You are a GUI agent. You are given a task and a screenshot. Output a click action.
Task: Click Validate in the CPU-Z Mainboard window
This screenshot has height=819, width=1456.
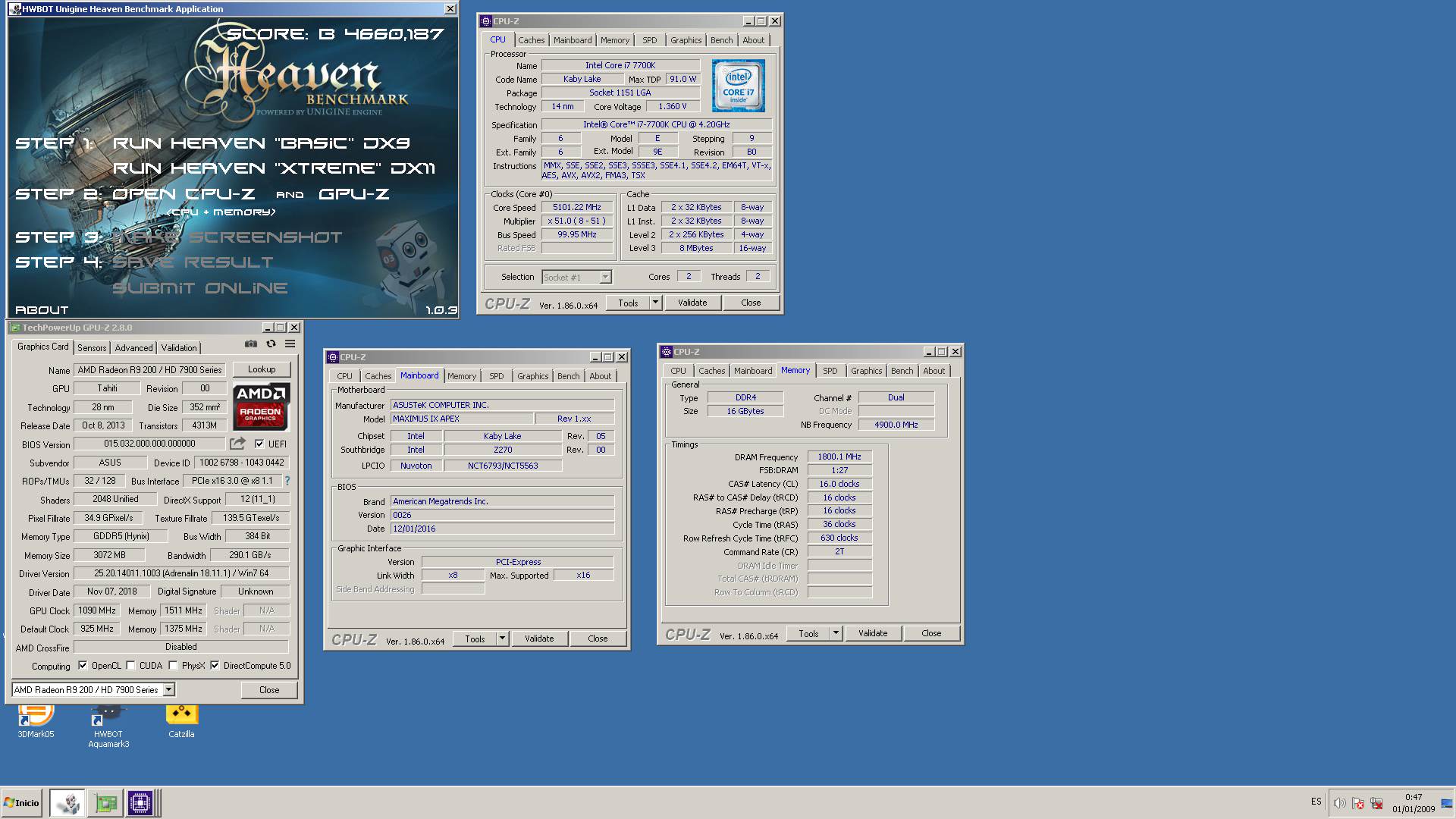coord(539,639)
